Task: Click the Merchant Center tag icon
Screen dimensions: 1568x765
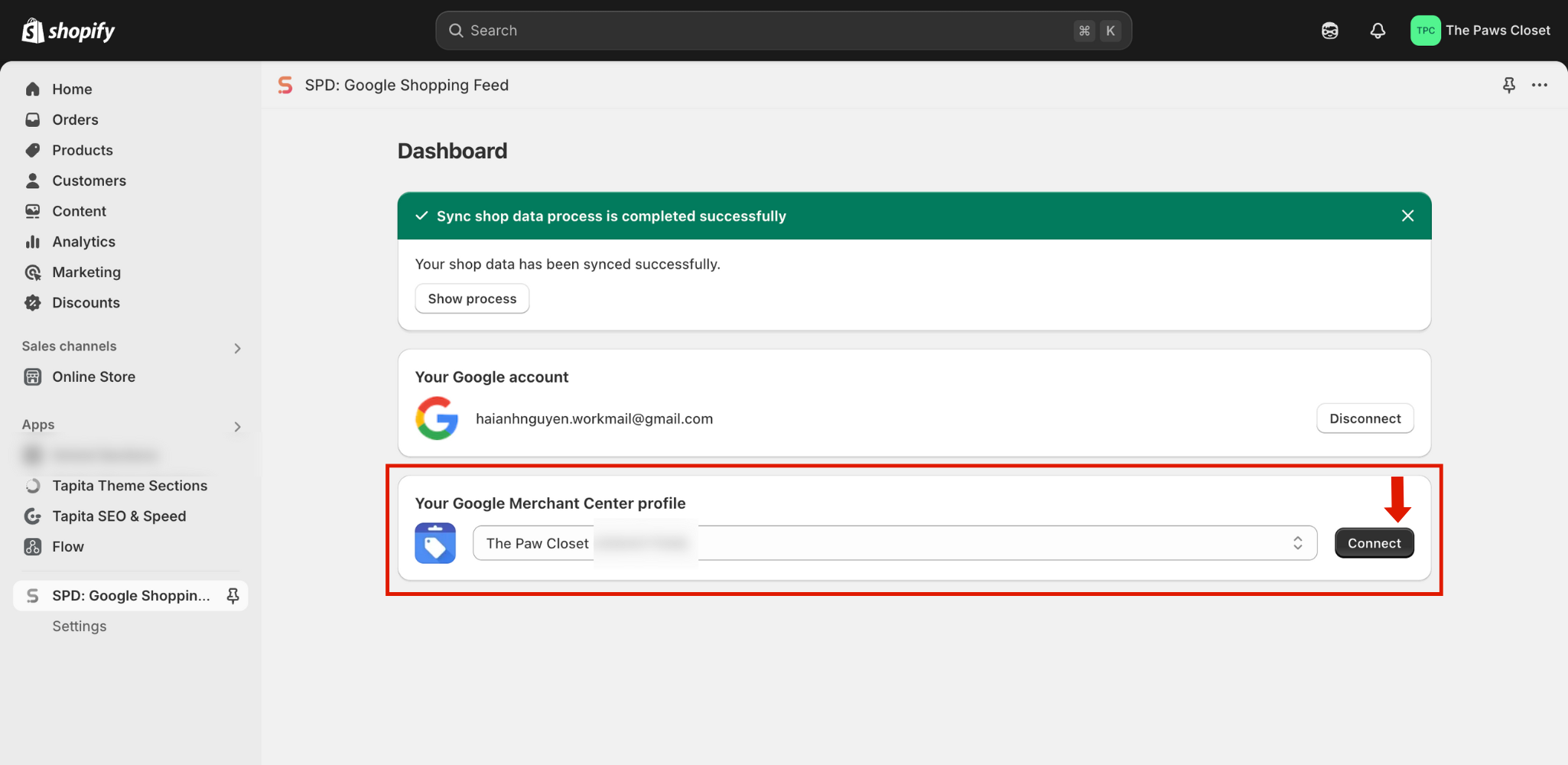Action: 435,543
